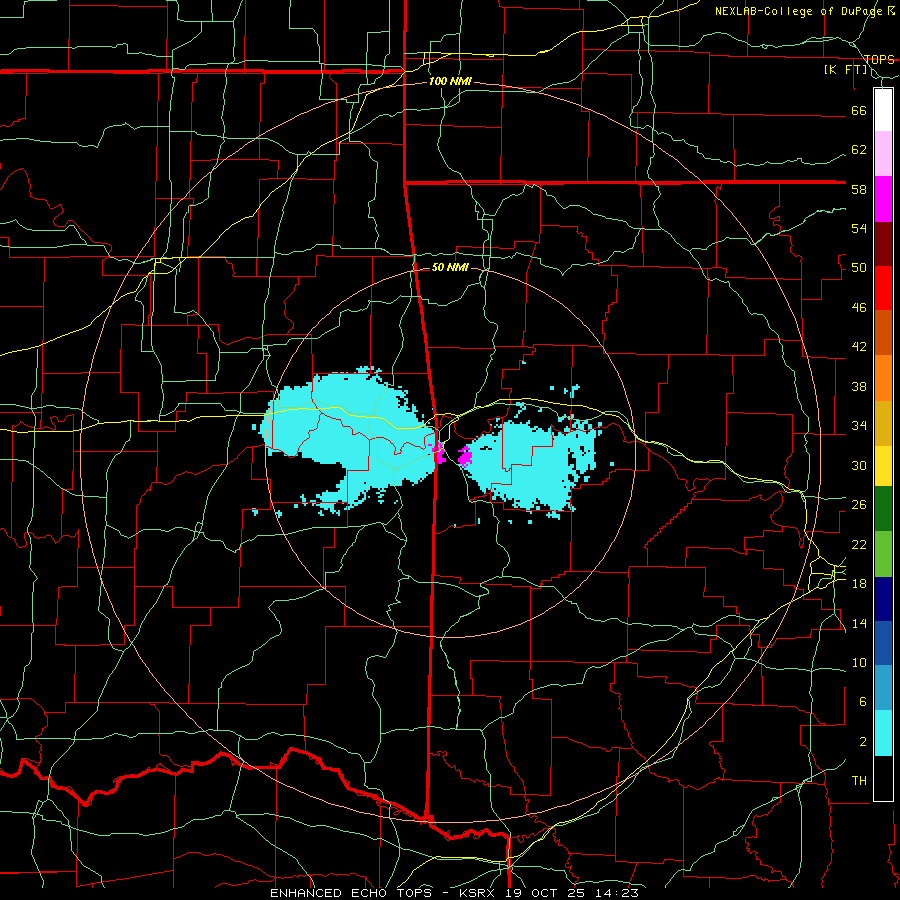The height and width of the screenshot is (900, 900).
Task: Click the magenta swatch in the legend bar
Action: (x=883, y=199)
